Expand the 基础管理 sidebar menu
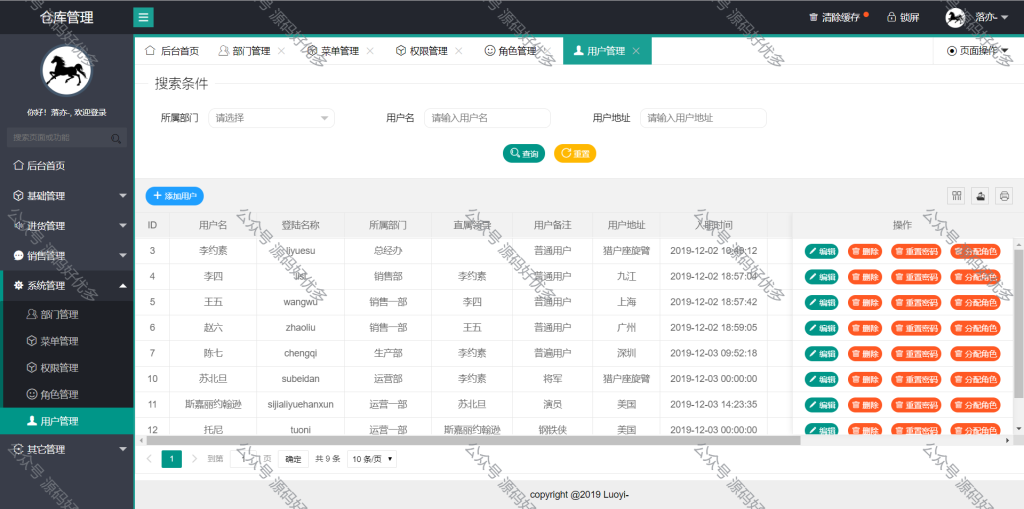Screen dimensions: 1024x509 point(67,195)
